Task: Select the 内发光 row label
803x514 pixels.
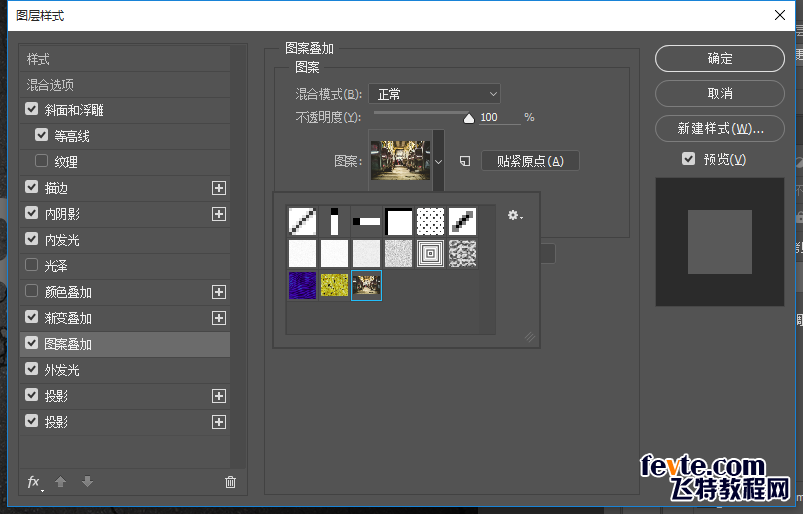Action: (62, 240)
